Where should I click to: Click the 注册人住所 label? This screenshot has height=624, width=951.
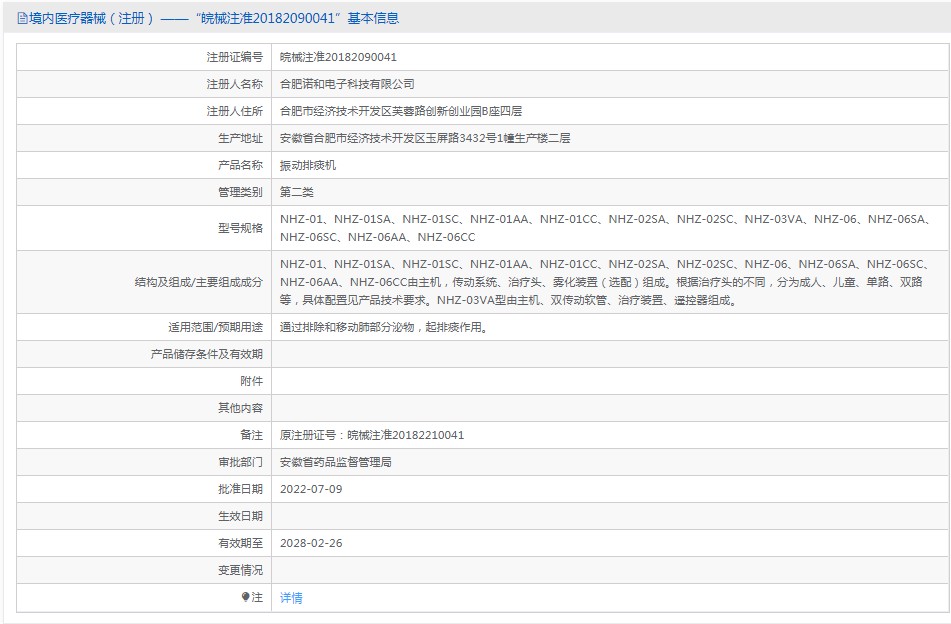235,112
